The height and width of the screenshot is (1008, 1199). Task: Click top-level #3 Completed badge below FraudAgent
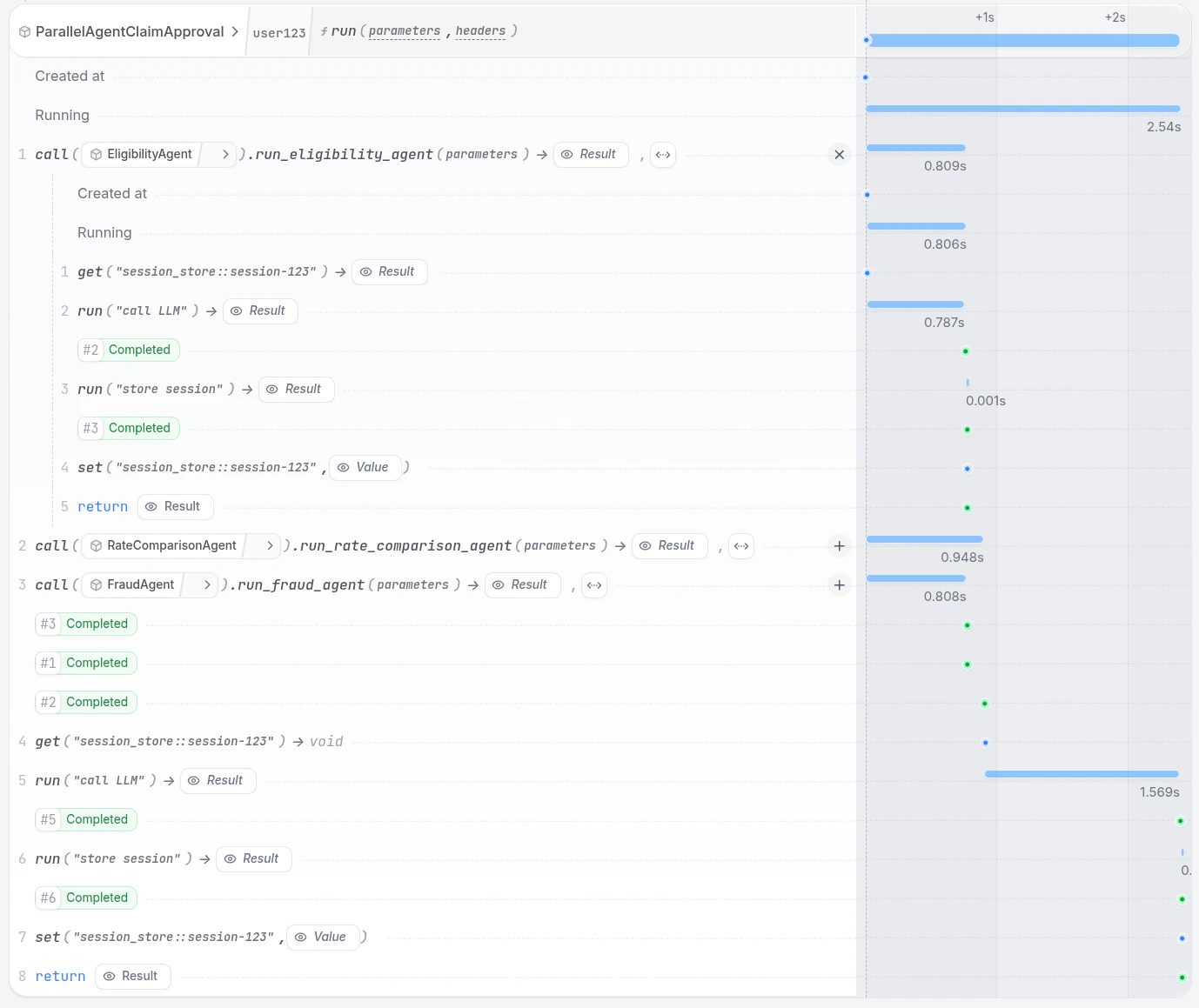click(x=86, y=624)
